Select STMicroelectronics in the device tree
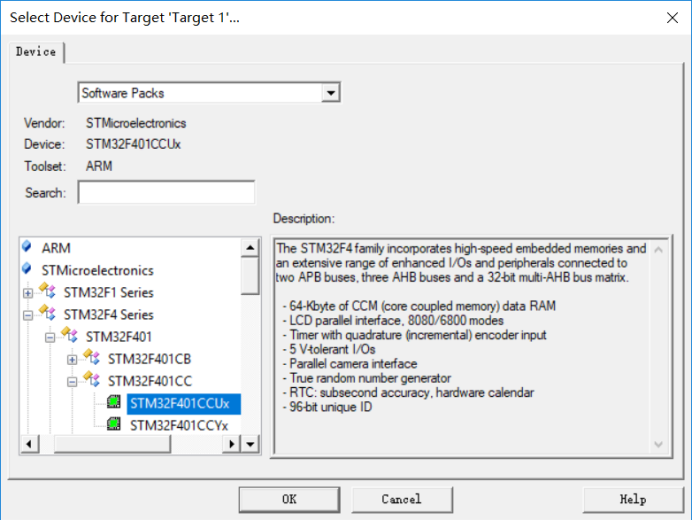This screenshot has width=693, height=520. pos(98,270)
